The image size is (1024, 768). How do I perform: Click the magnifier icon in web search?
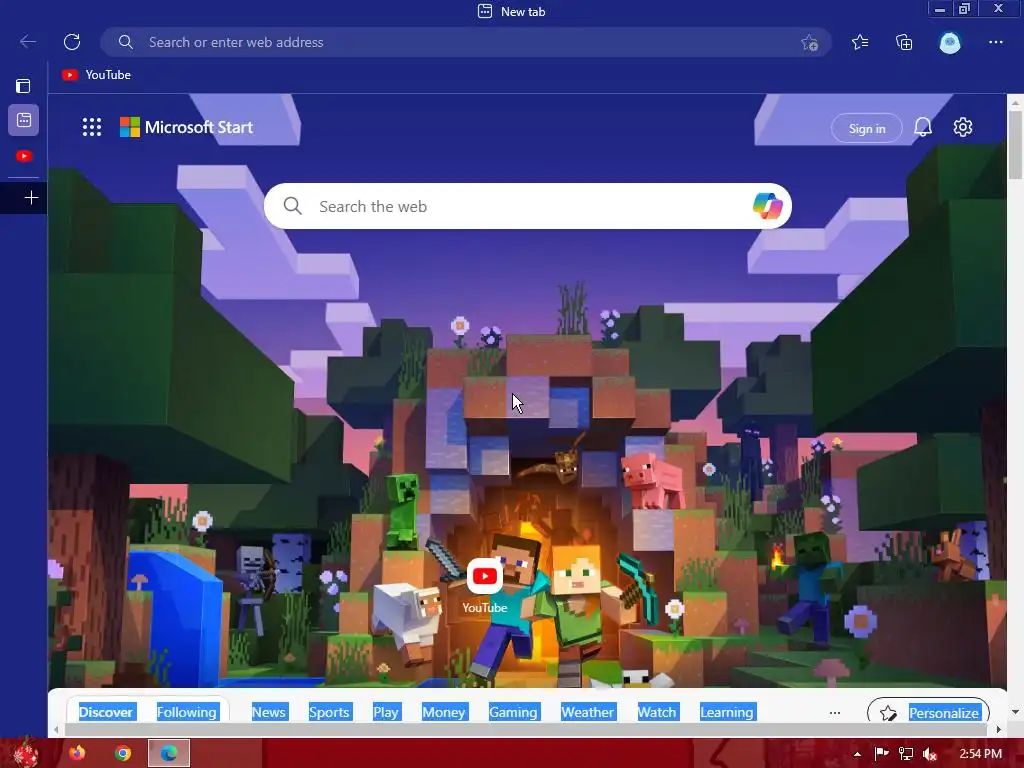click(x=293, y=206)
